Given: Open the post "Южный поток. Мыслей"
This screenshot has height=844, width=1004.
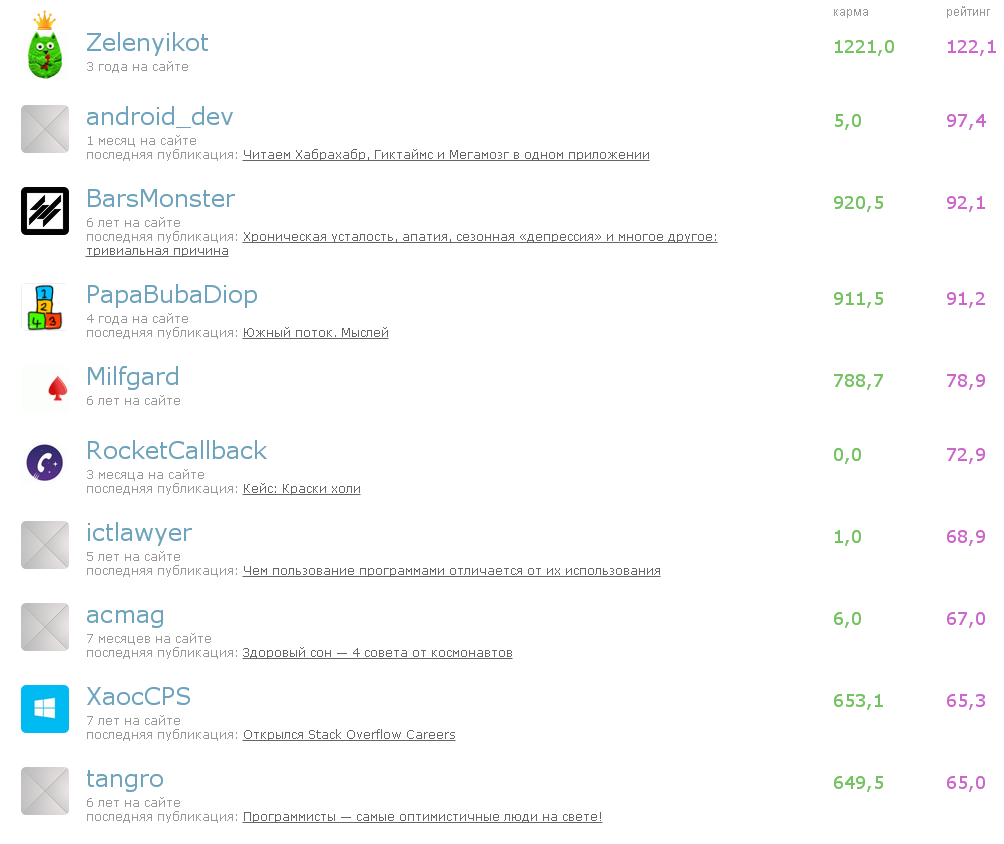Looking at the screenshot, I should pyautogui.click(x=315, y=333).
